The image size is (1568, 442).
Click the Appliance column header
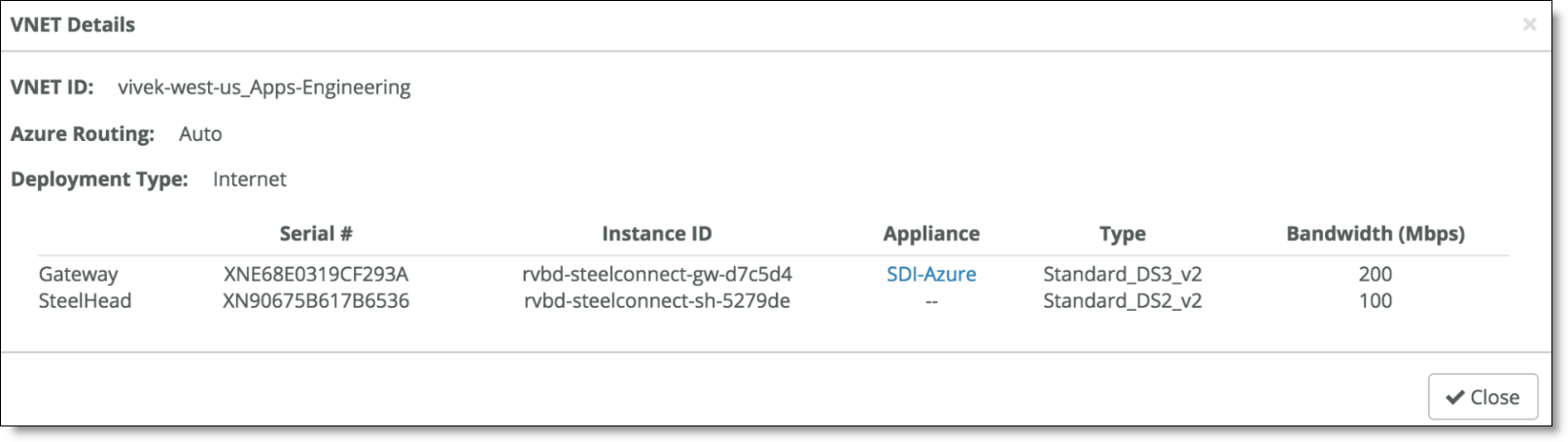click(931, 233)
